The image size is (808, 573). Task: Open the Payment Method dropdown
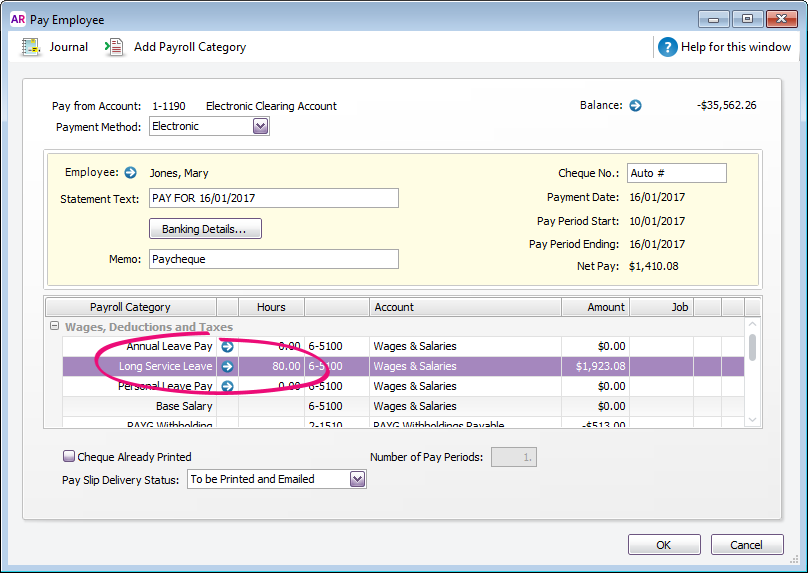click(260, 127)
